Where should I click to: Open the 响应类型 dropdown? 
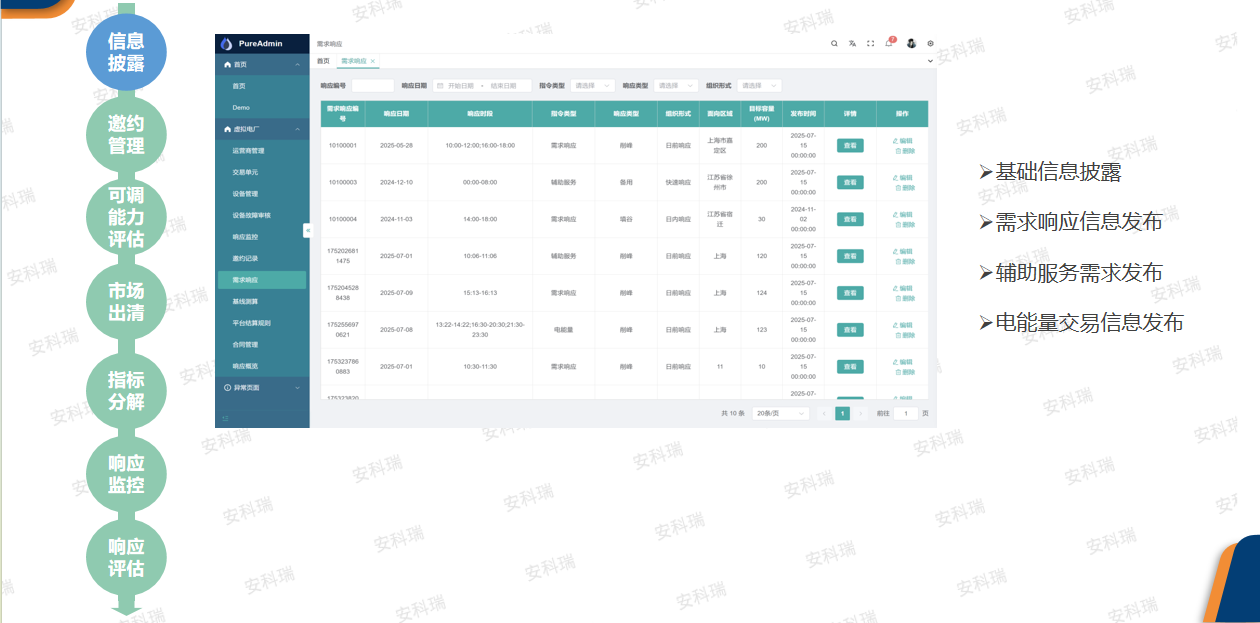pos(677,86)
